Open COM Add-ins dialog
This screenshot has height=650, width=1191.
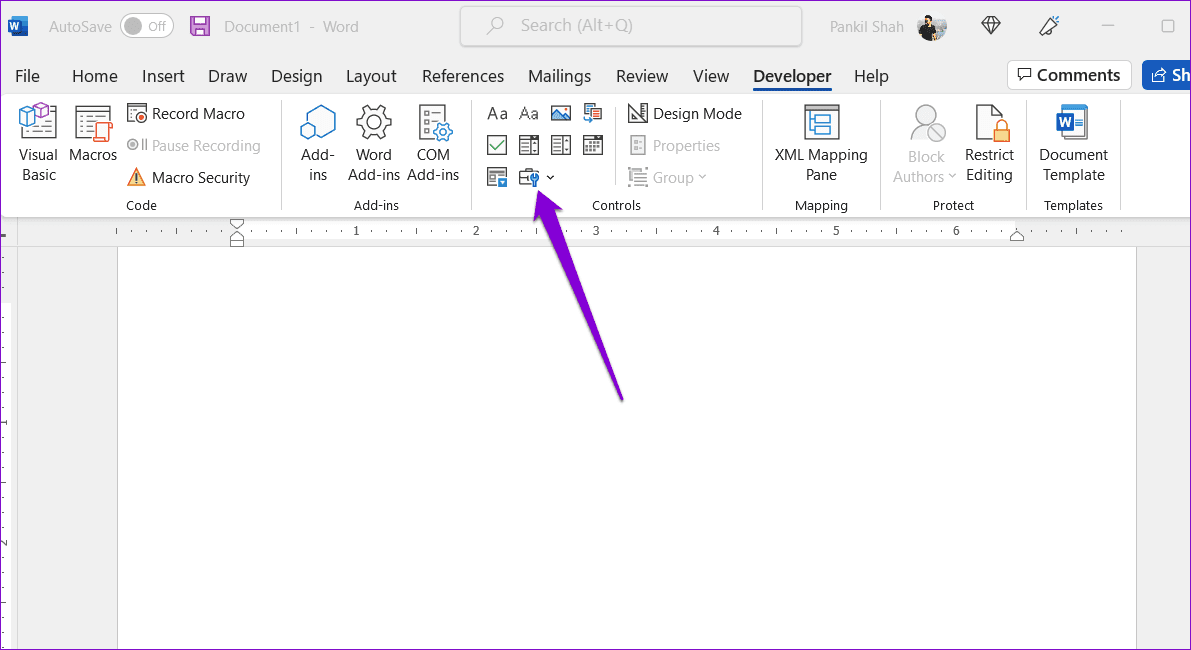(x=433, y=144)
